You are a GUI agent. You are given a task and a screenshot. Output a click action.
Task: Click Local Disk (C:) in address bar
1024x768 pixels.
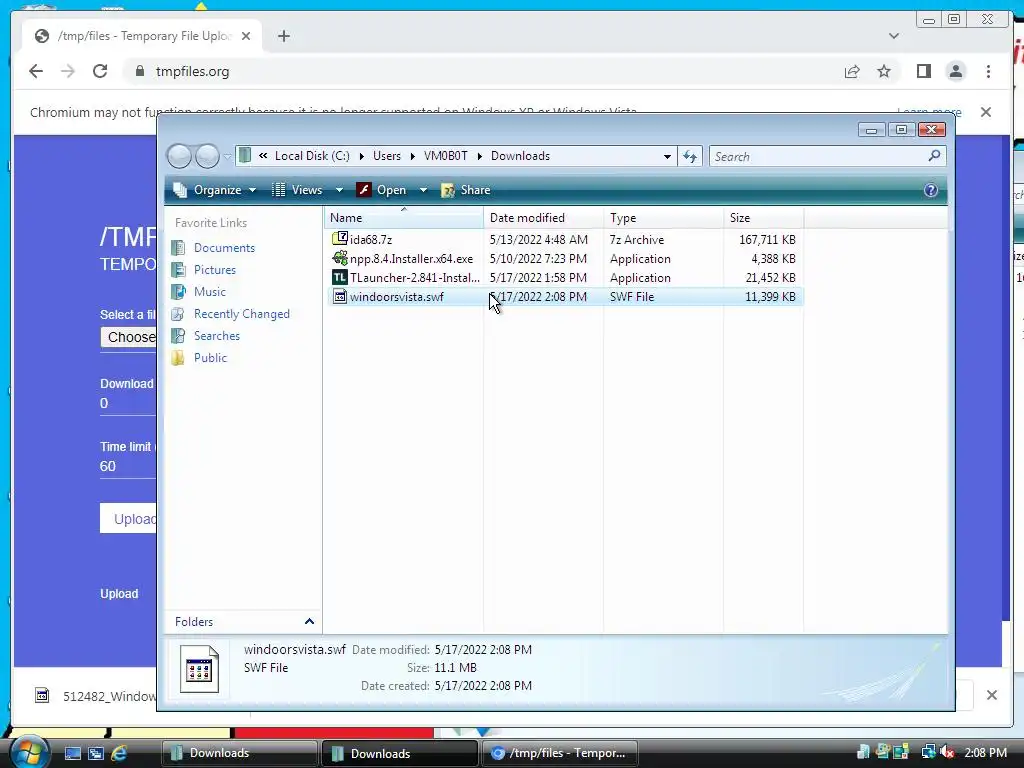coord(312,156)
